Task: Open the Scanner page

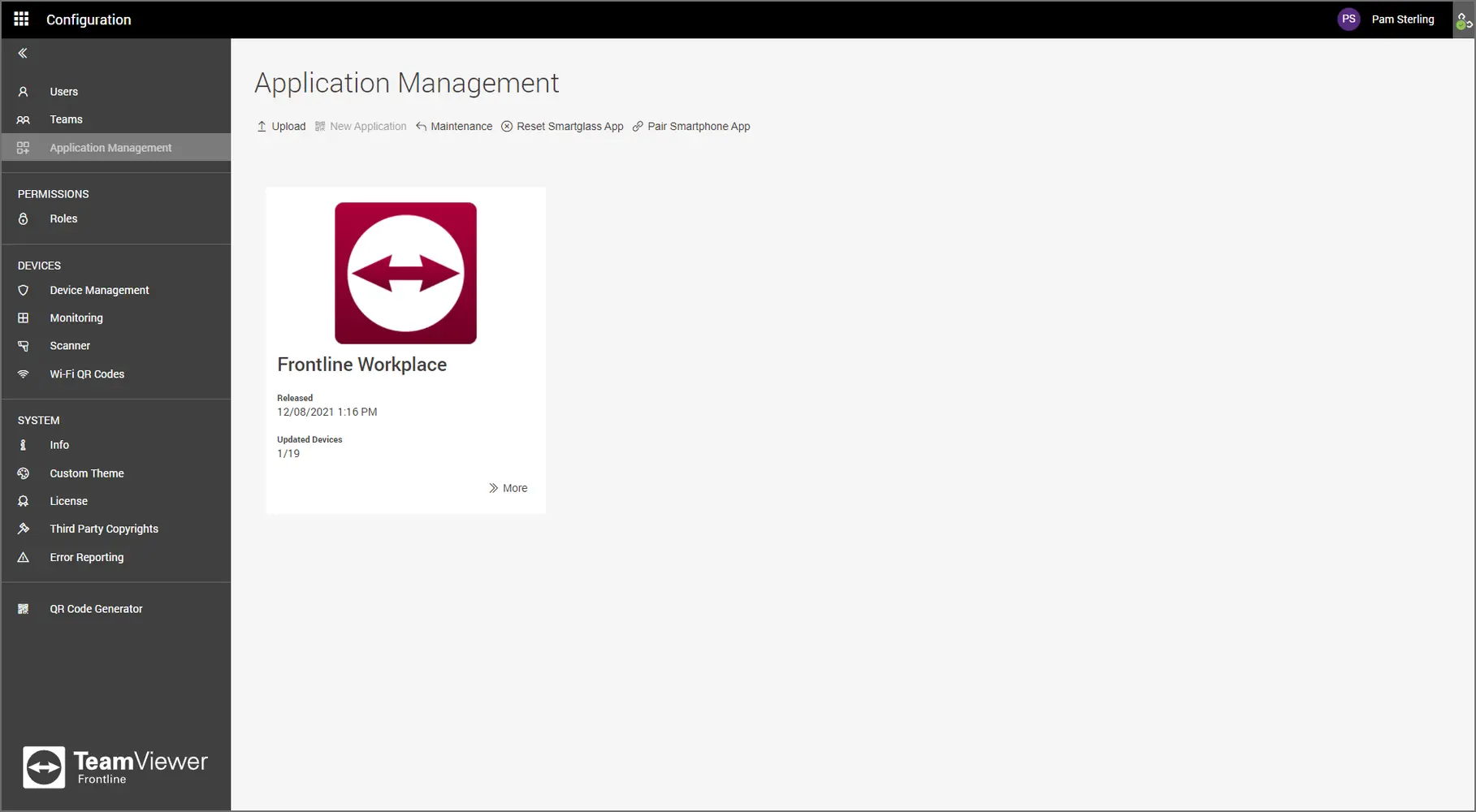Action: click(x=116, y=346)
